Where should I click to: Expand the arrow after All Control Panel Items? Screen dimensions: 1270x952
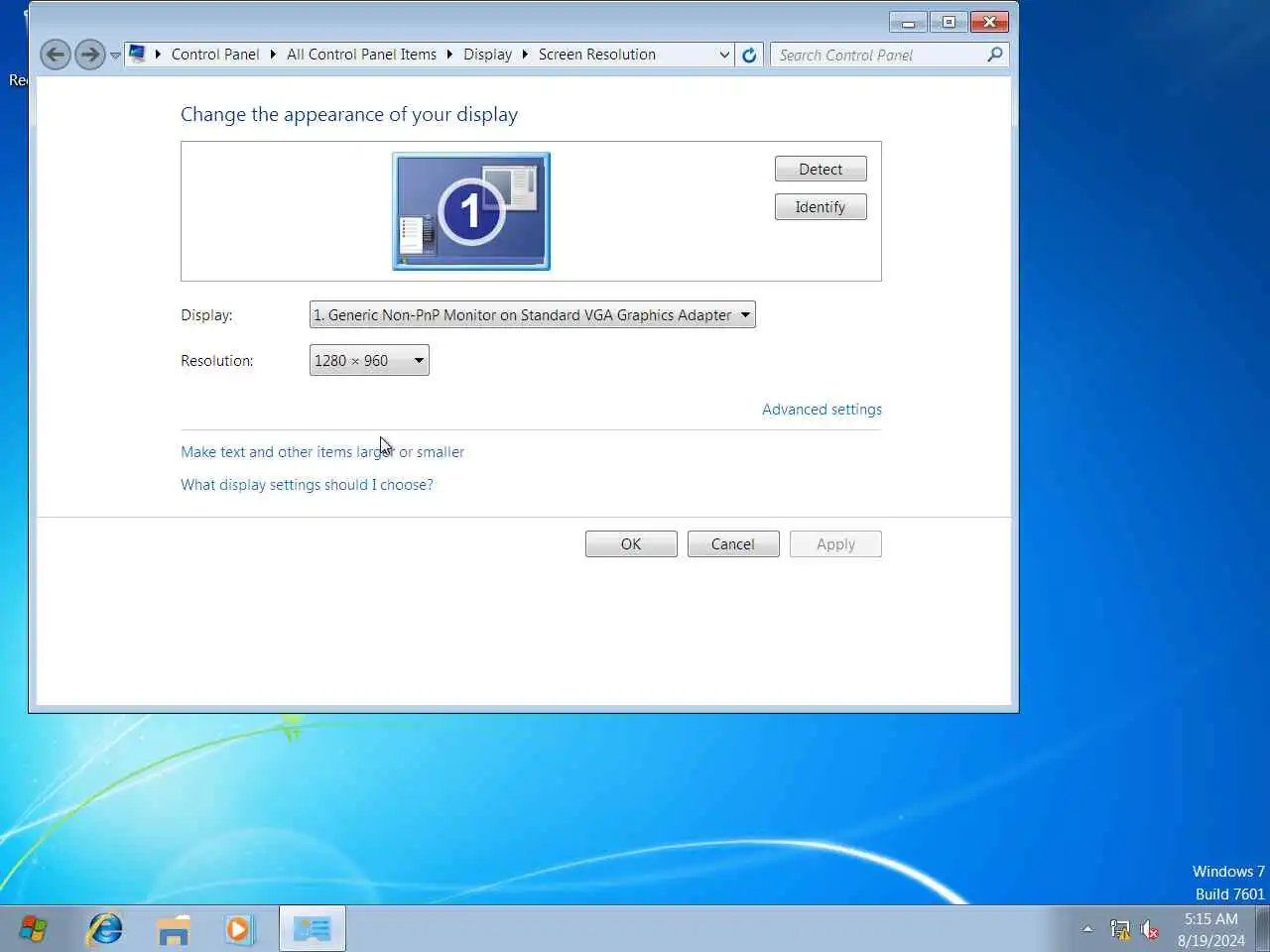tap(449, 55)
